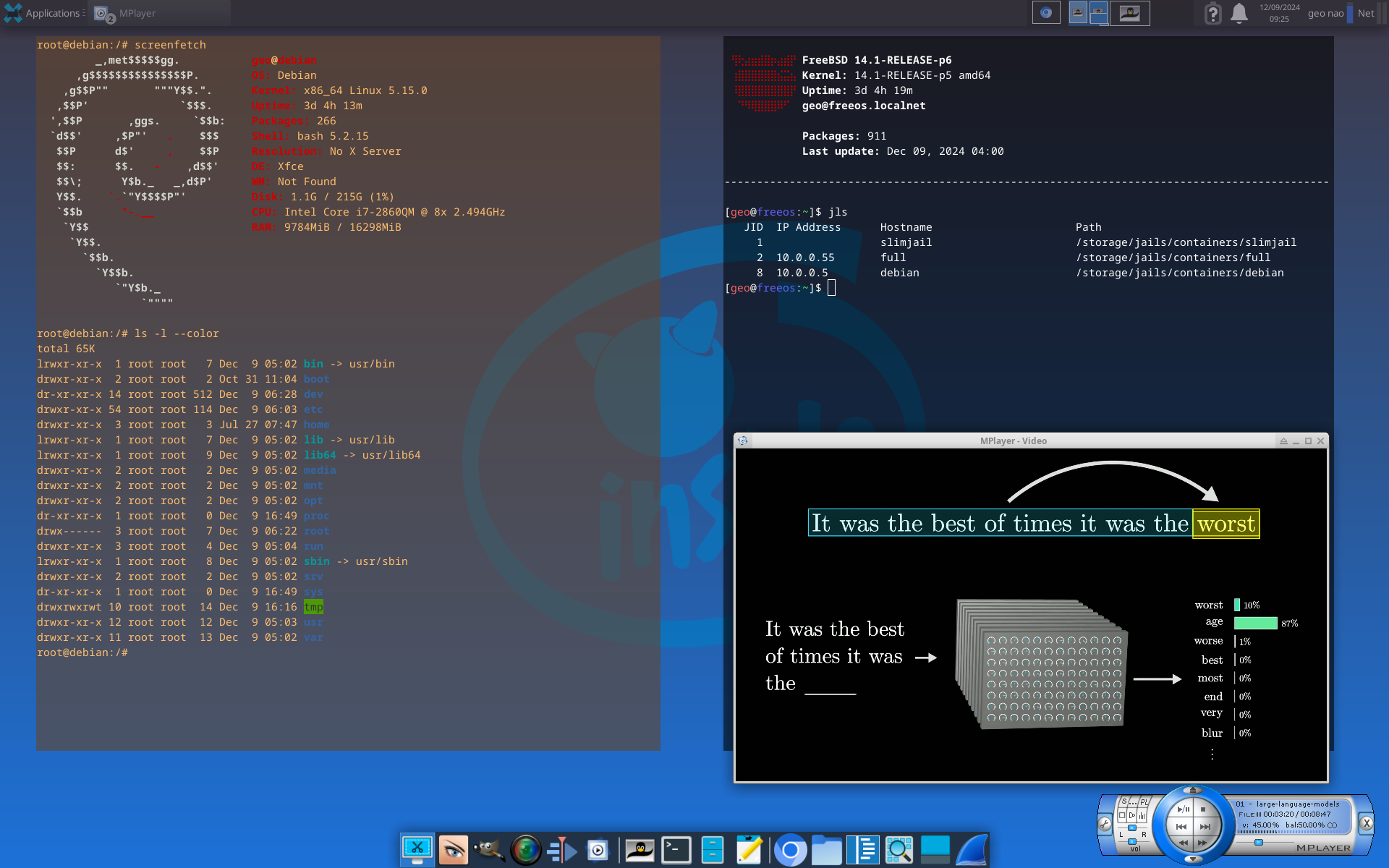
Task: Click the eject button atop MPlayer dial
Action: point(1193,790)
